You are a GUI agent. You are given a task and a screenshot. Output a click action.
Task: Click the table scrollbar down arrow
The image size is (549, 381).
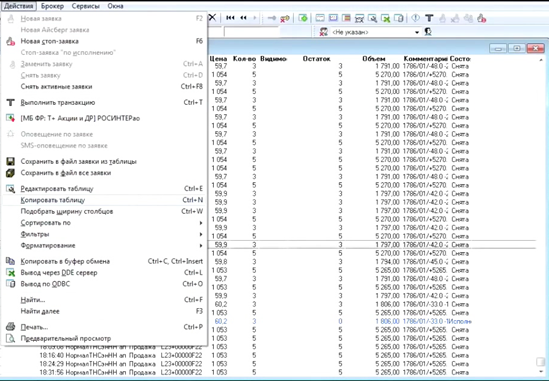(541, 371)
